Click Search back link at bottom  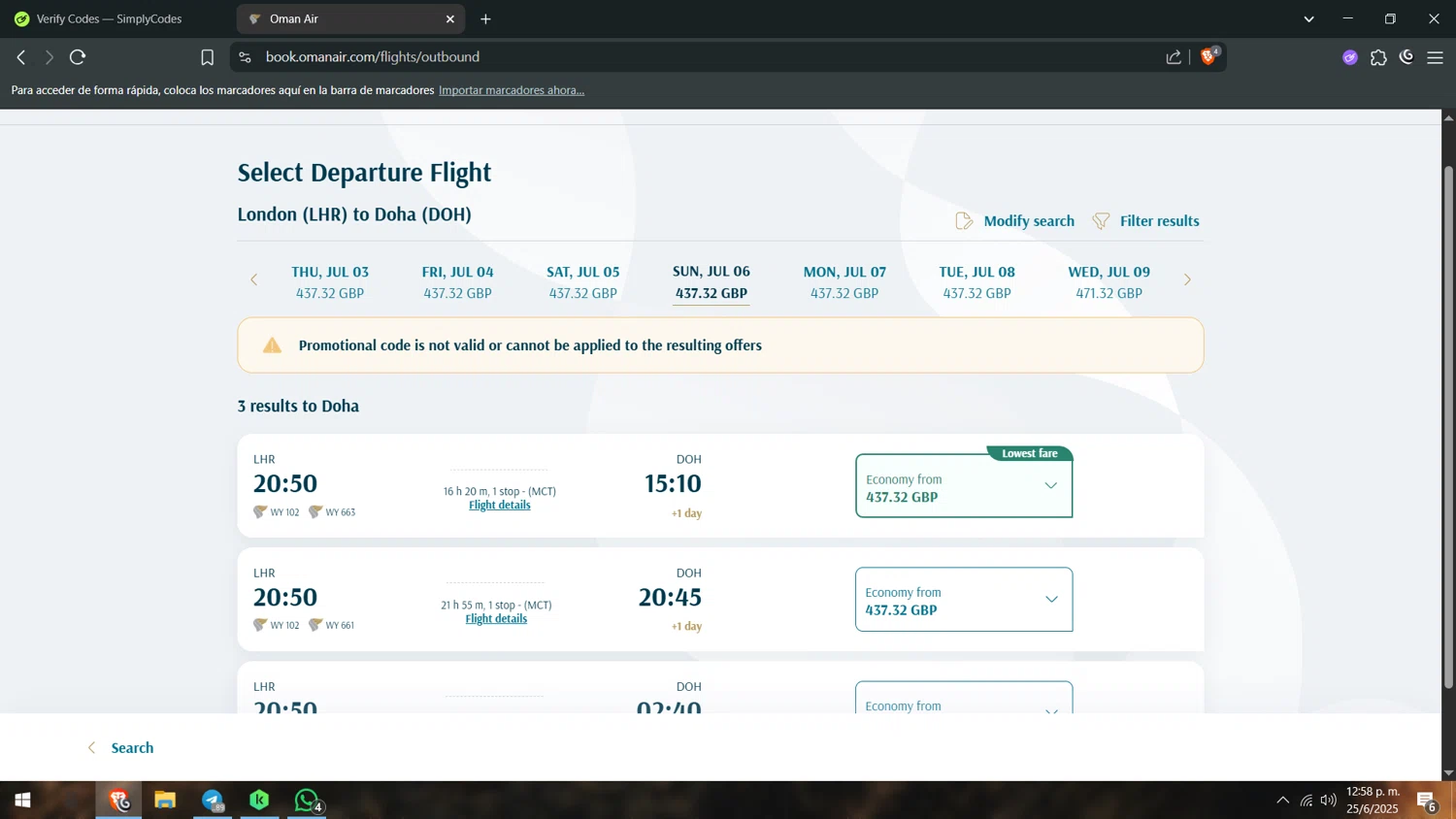pos(120,748)
